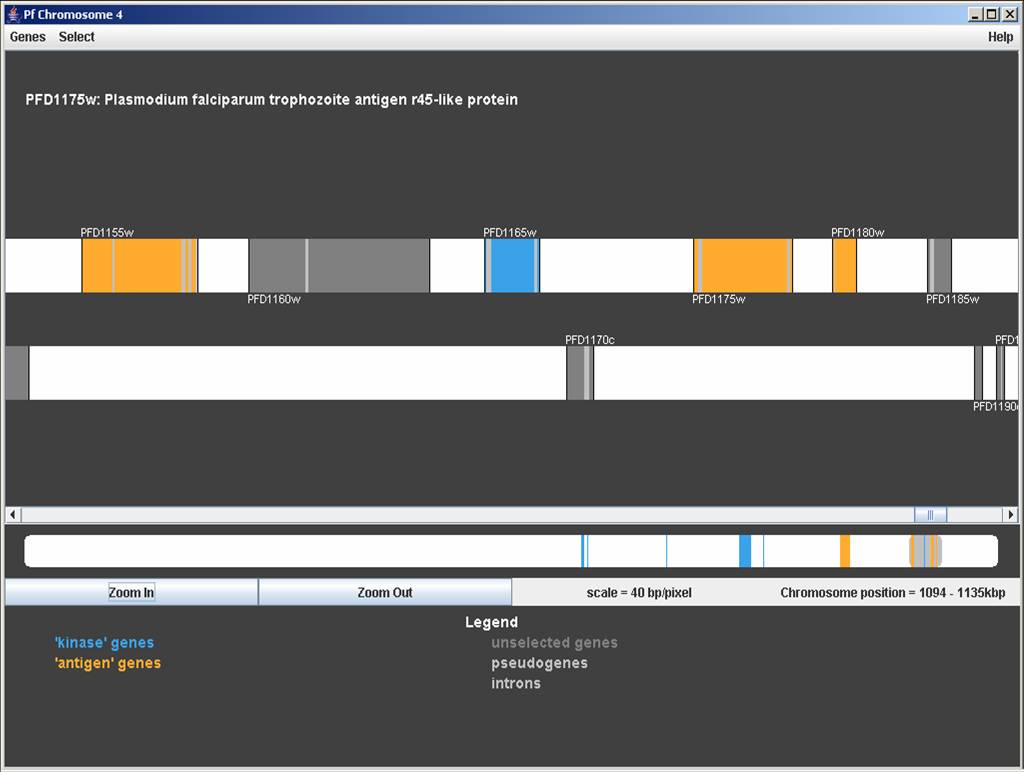Click the orange marker in chromosome overview
This screenshot has height=772, width=1024.
click(x=845, y=551)
